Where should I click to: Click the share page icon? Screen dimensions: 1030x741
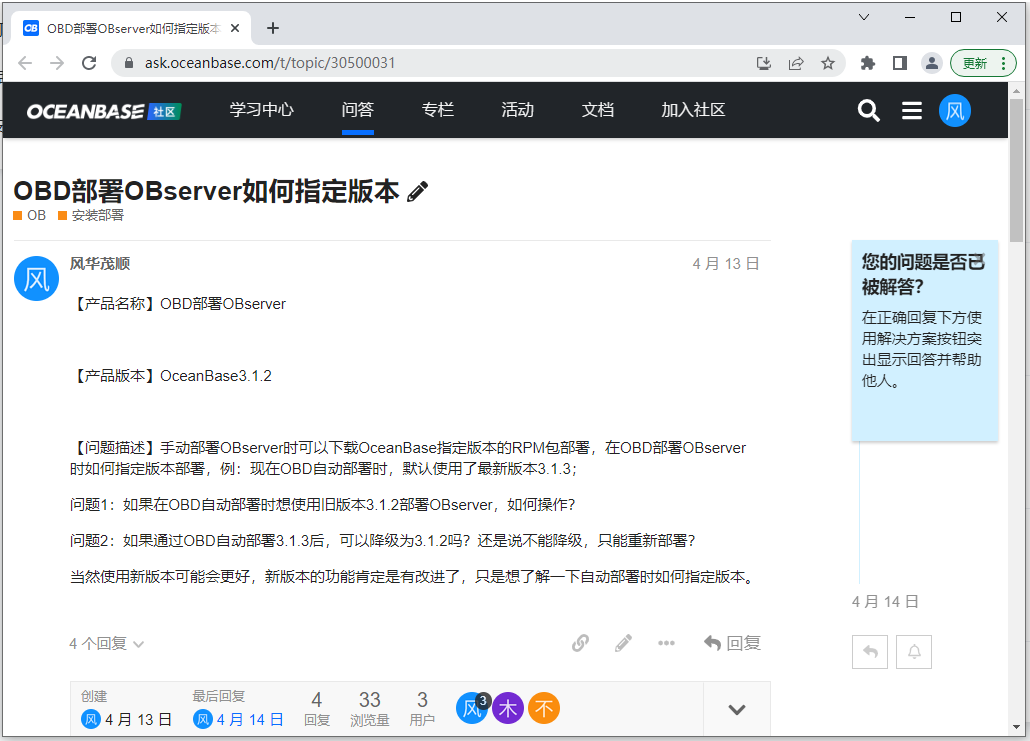(x=795, y=63)
